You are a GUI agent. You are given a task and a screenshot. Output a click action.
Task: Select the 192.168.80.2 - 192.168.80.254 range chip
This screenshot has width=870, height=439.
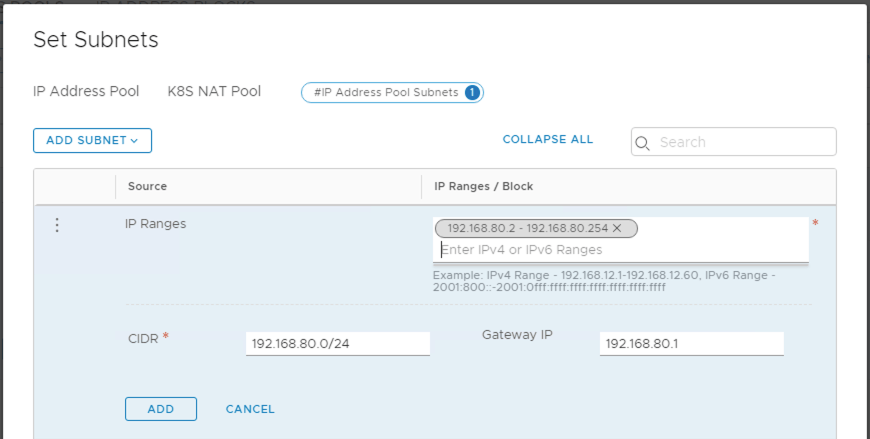[528, 229]
